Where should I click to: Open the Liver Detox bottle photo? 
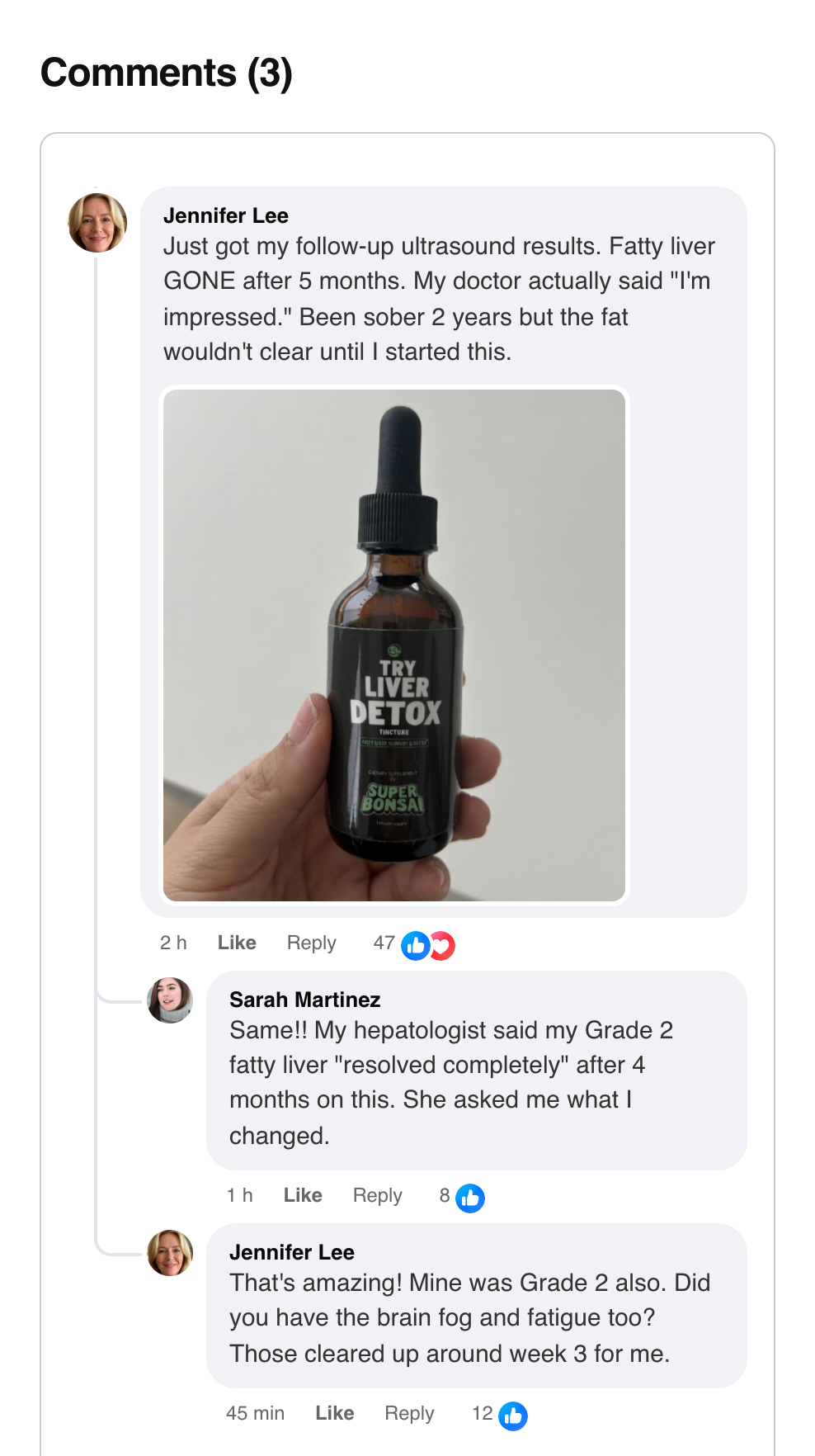click(x=394, y=645)
